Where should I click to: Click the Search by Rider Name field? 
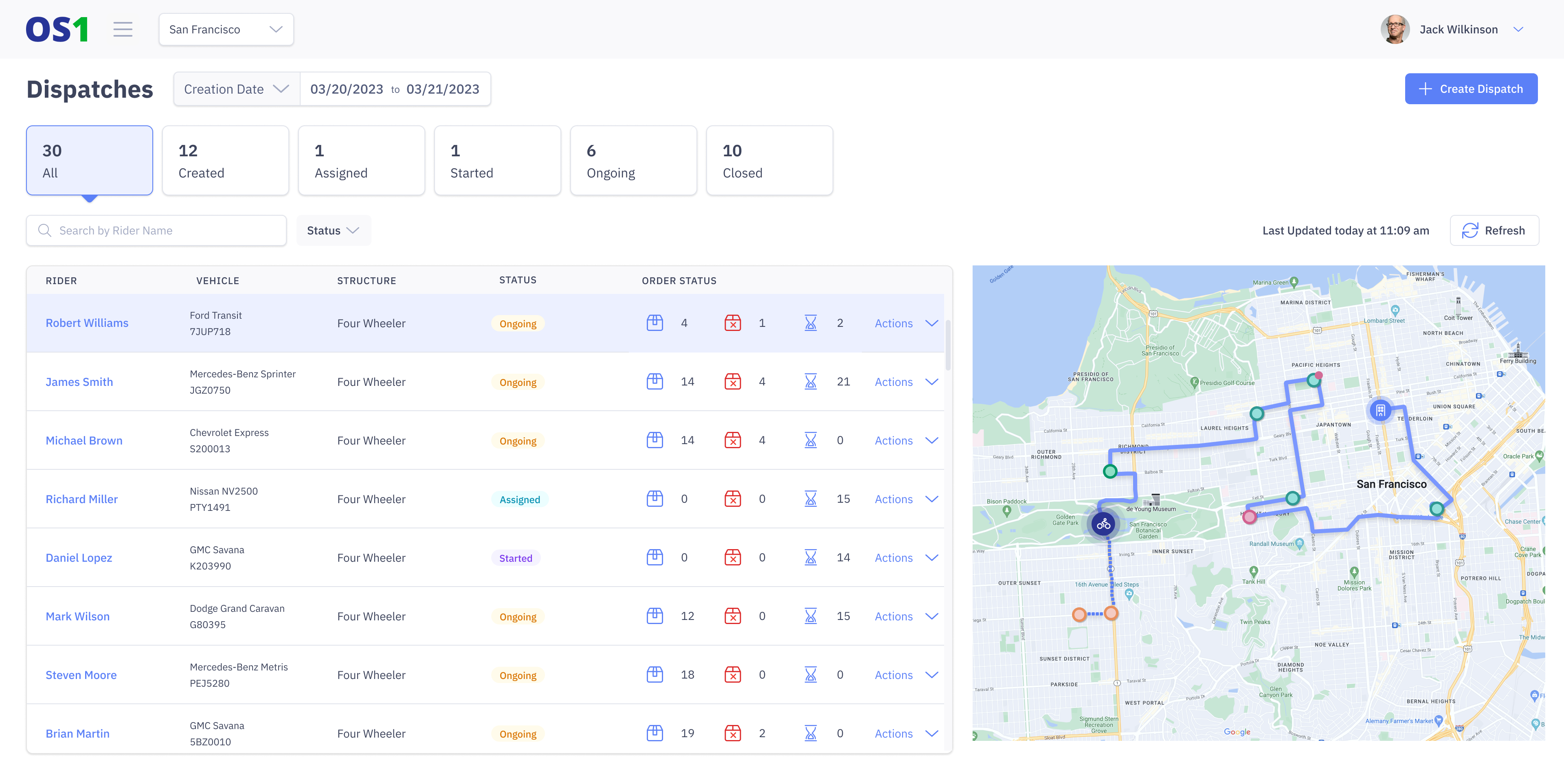point(156,230)
